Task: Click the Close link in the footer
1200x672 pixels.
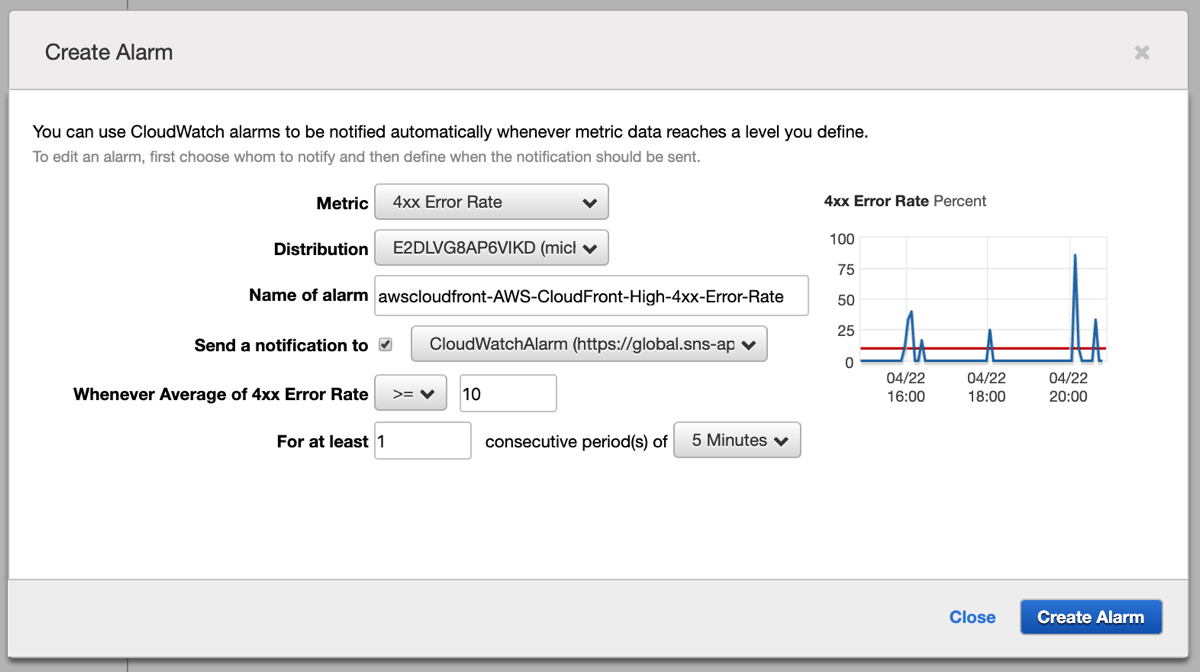Action: pos(971,617)
